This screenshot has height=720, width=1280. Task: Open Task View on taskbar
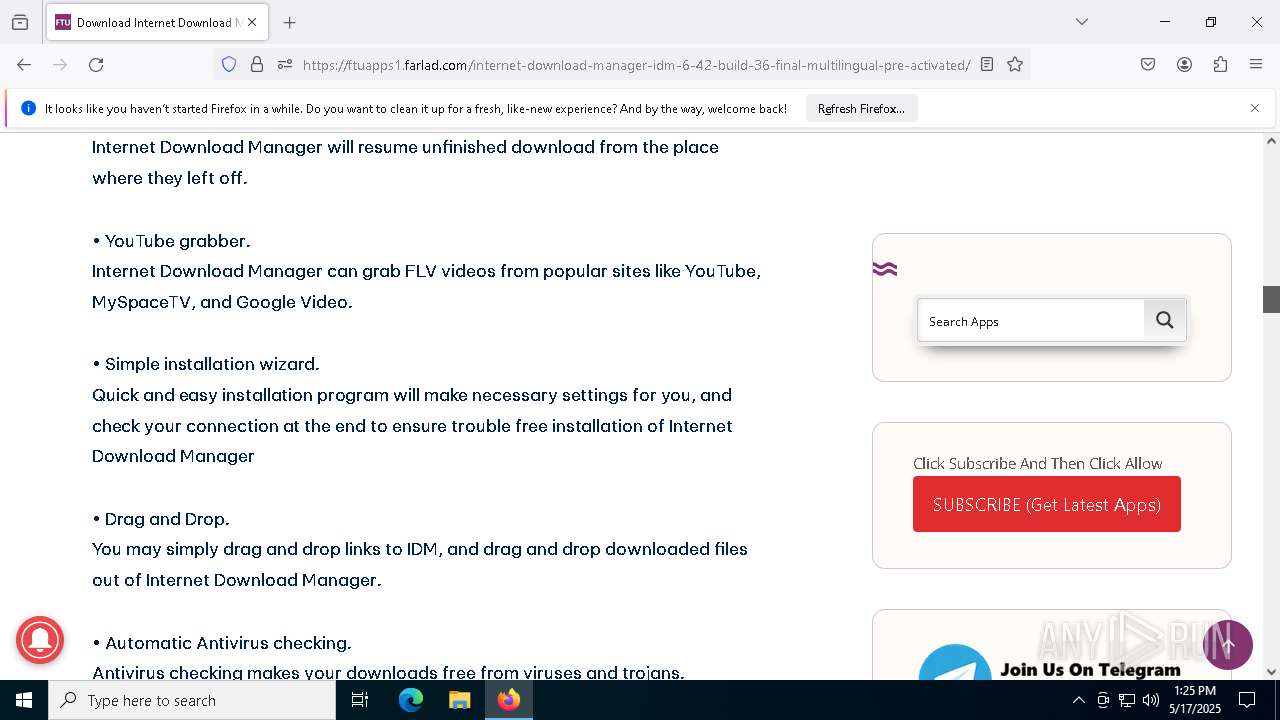(x=360, y=700)
